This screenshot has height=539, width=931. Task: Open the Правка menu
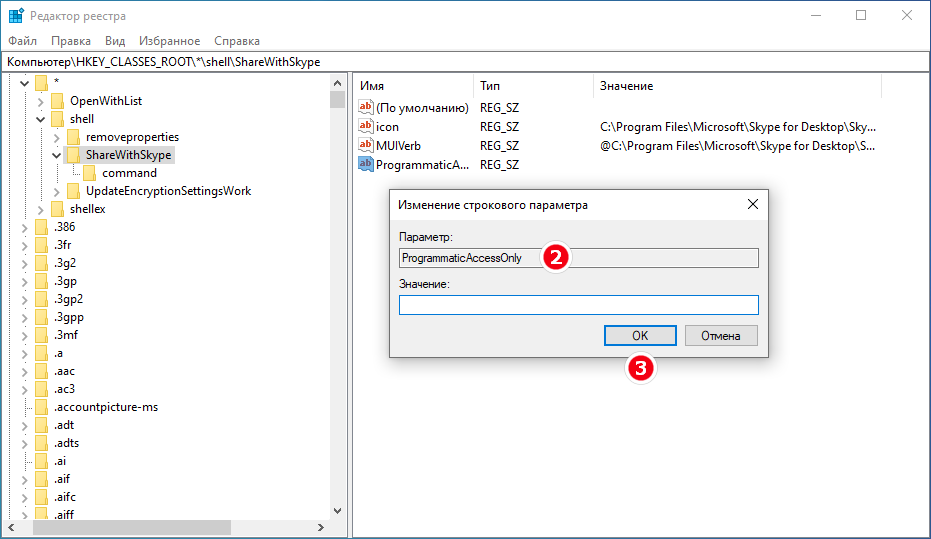coord(71,41)
